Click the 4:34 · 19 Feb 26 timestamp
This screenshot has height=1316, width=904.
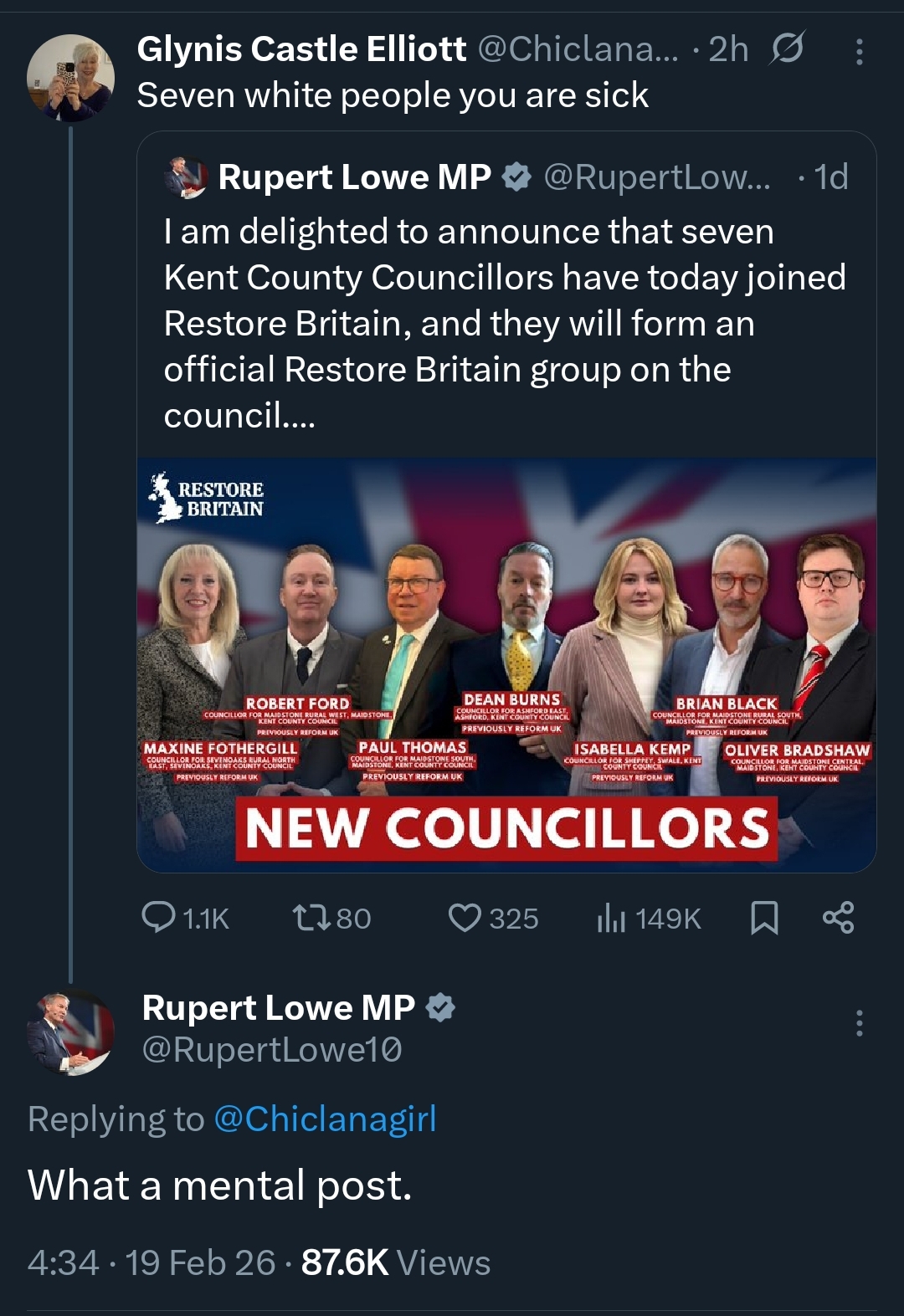[x=151, y=1262]
